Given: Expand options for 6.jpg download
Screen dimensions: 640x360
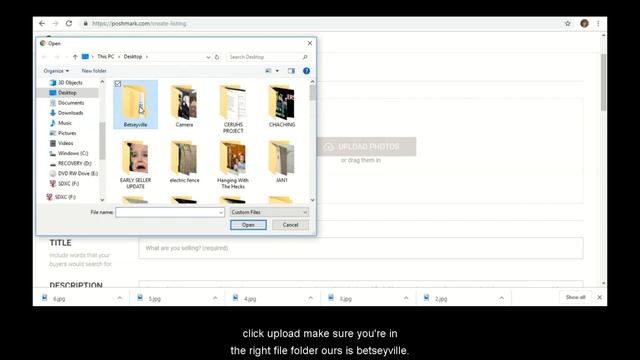Looking at the screenshot, I should coord(120,298).
